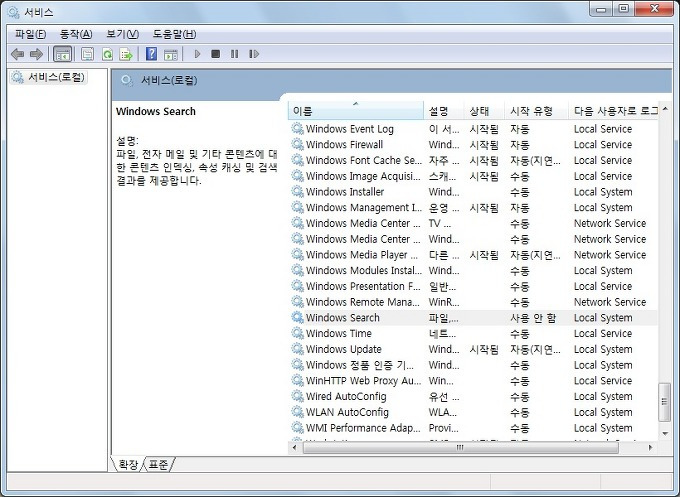This screenshot has width=680, height=497.
Task: Pause the service with the pause icon
Action: [235, 54]
